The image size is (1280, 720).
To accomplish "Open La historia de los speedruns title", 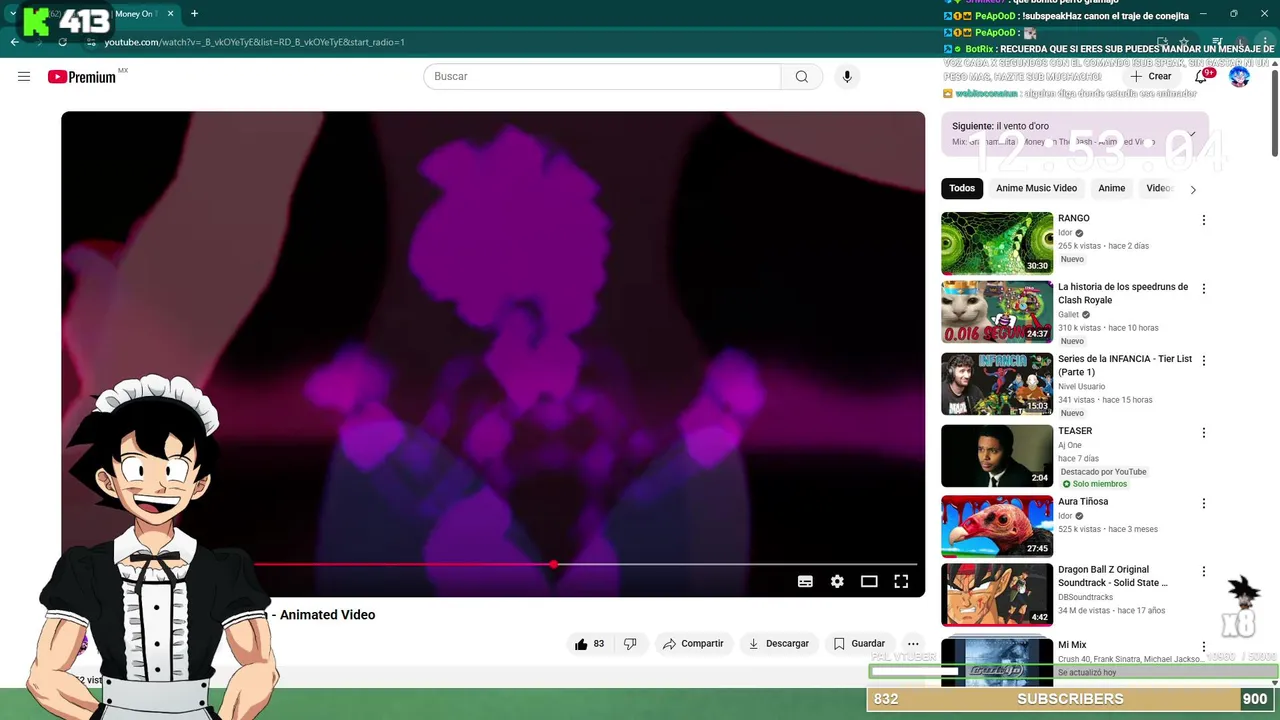I will click(1123, 293).
